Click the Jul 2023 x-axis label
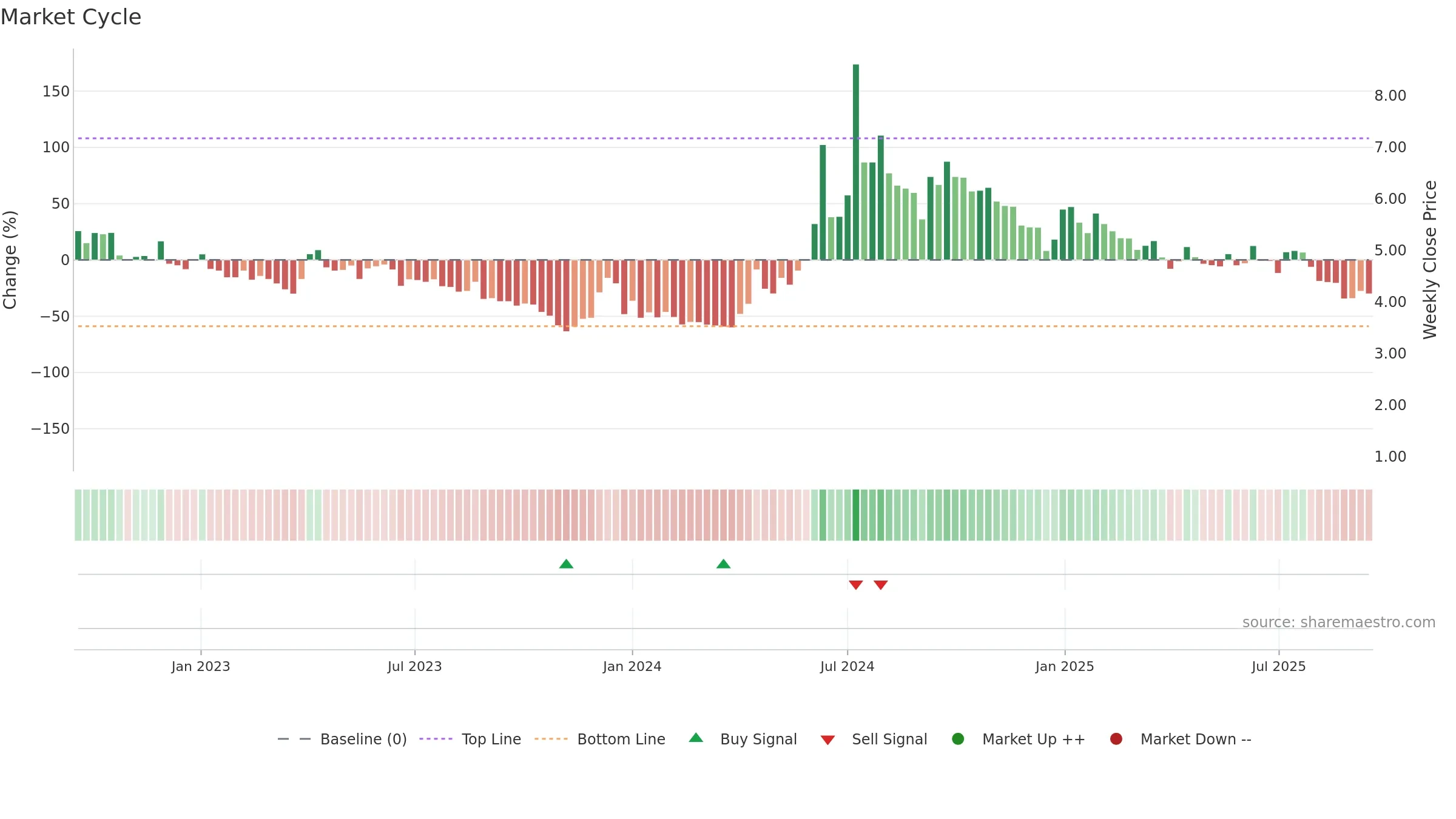1456x819 pixels. click(x=415, y=666)
